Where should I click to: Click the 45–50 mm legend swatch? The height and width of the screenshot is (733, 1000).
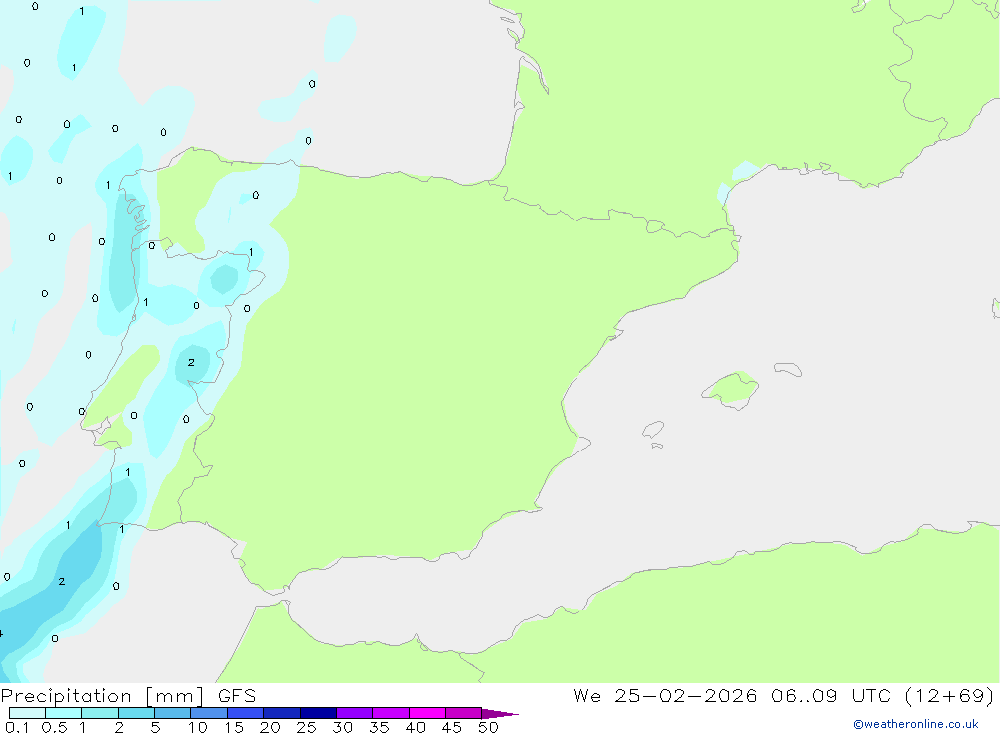pos(464,713)
